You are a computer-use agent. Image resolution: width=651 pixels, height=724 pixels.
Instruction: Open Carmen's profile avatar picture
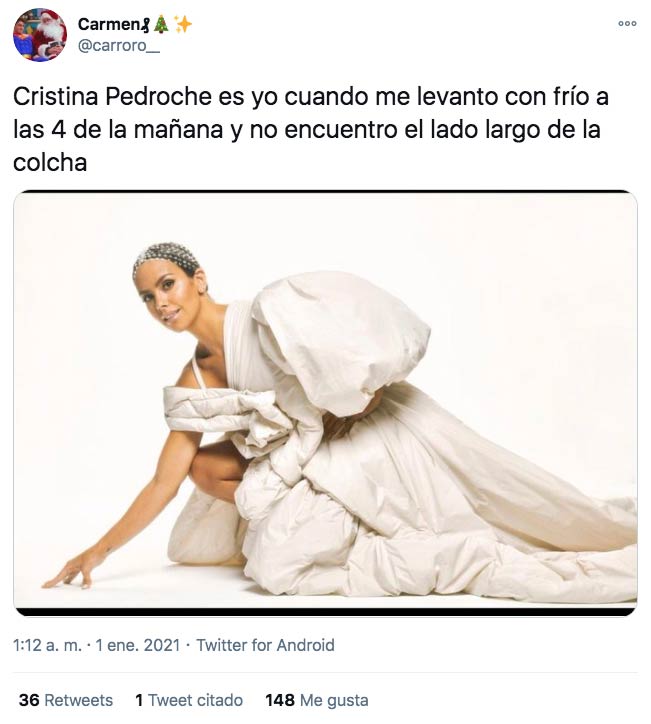(x=40, y=35)
